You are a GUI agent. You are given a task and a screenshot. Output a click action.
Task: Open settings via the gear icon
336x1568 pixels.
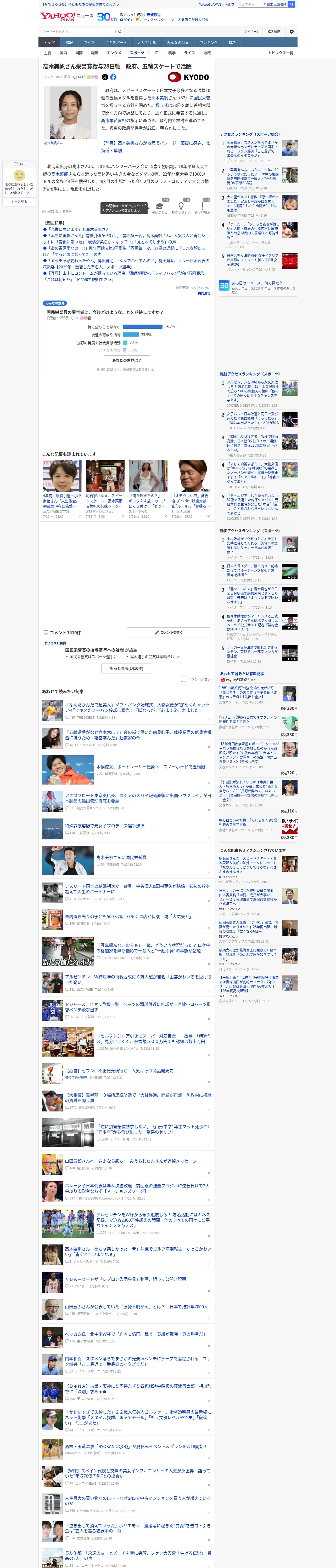pos(292,32)
